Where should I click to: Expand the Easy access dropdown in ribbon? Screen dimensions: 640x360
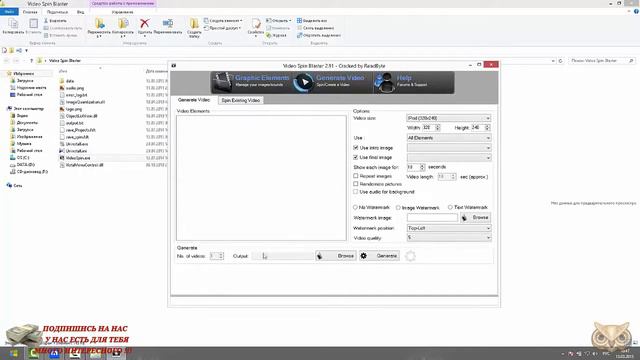click(x=240, y=28)
